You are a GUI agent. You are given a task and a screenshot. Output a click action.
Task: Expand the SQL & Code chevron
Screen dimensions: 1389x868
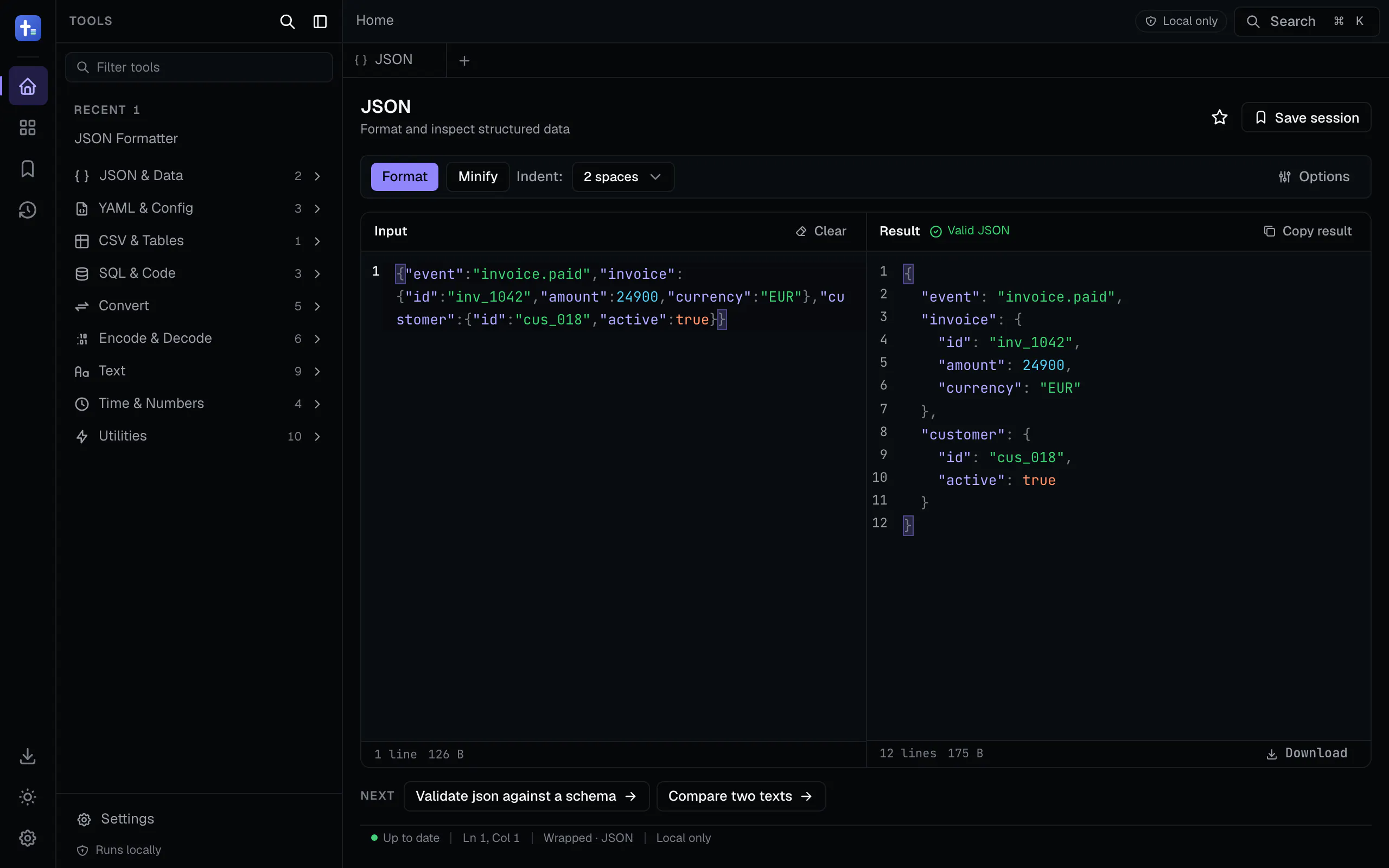(317, 274)
